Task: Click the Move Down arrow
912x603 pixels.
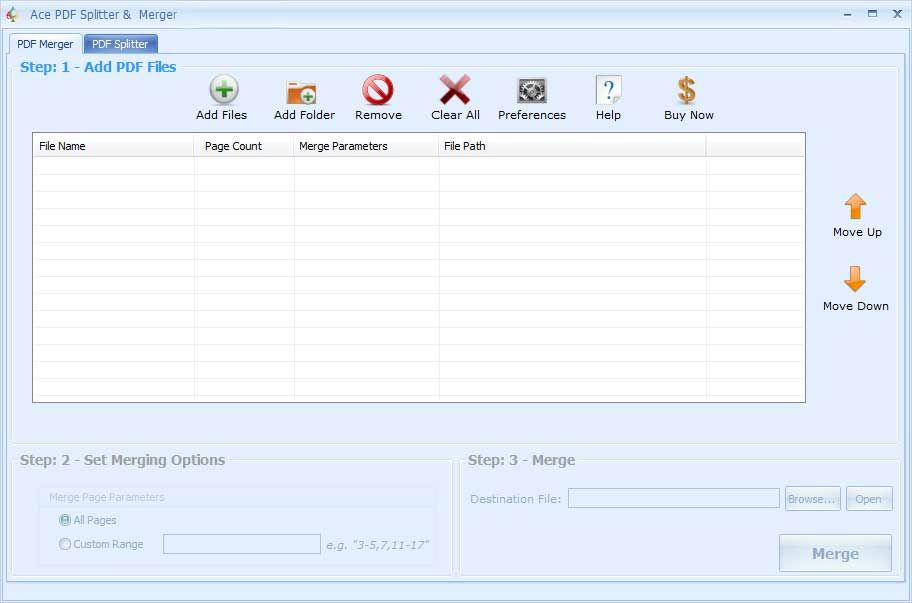Action: tap(855, 279)
